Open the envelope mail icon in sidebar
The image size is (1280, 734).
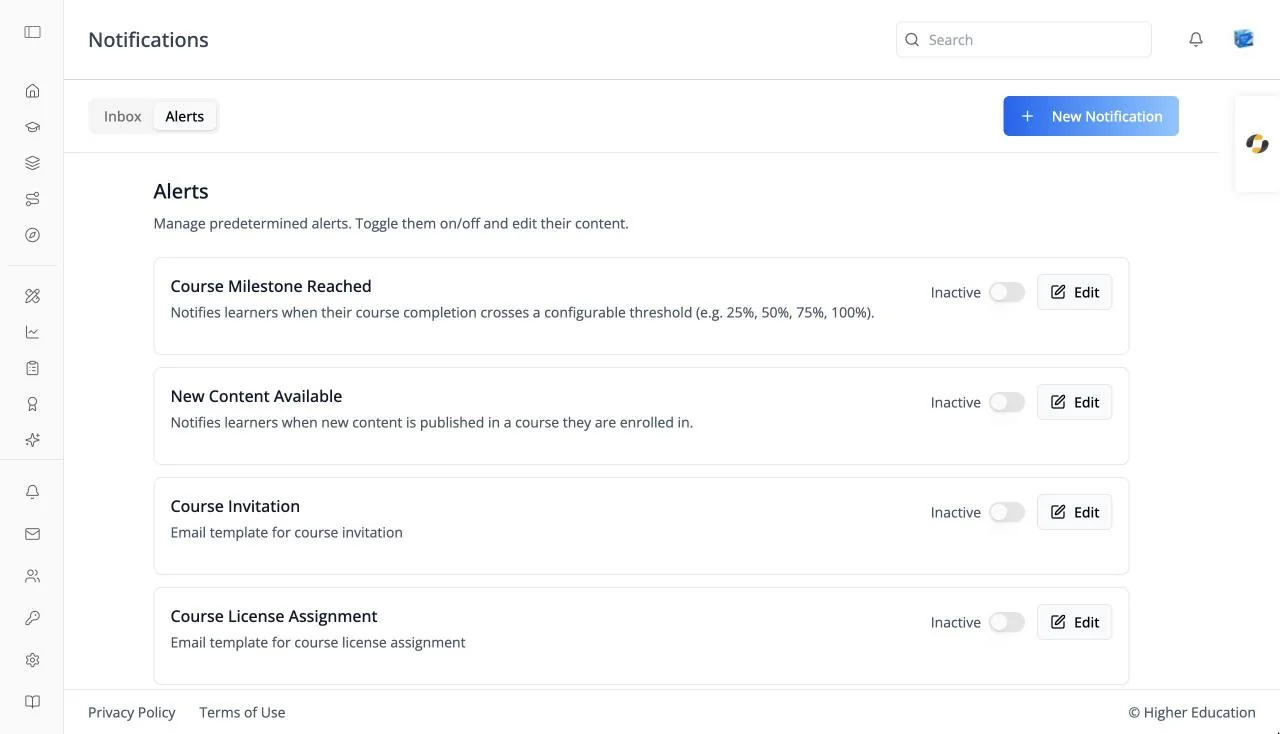32,534
